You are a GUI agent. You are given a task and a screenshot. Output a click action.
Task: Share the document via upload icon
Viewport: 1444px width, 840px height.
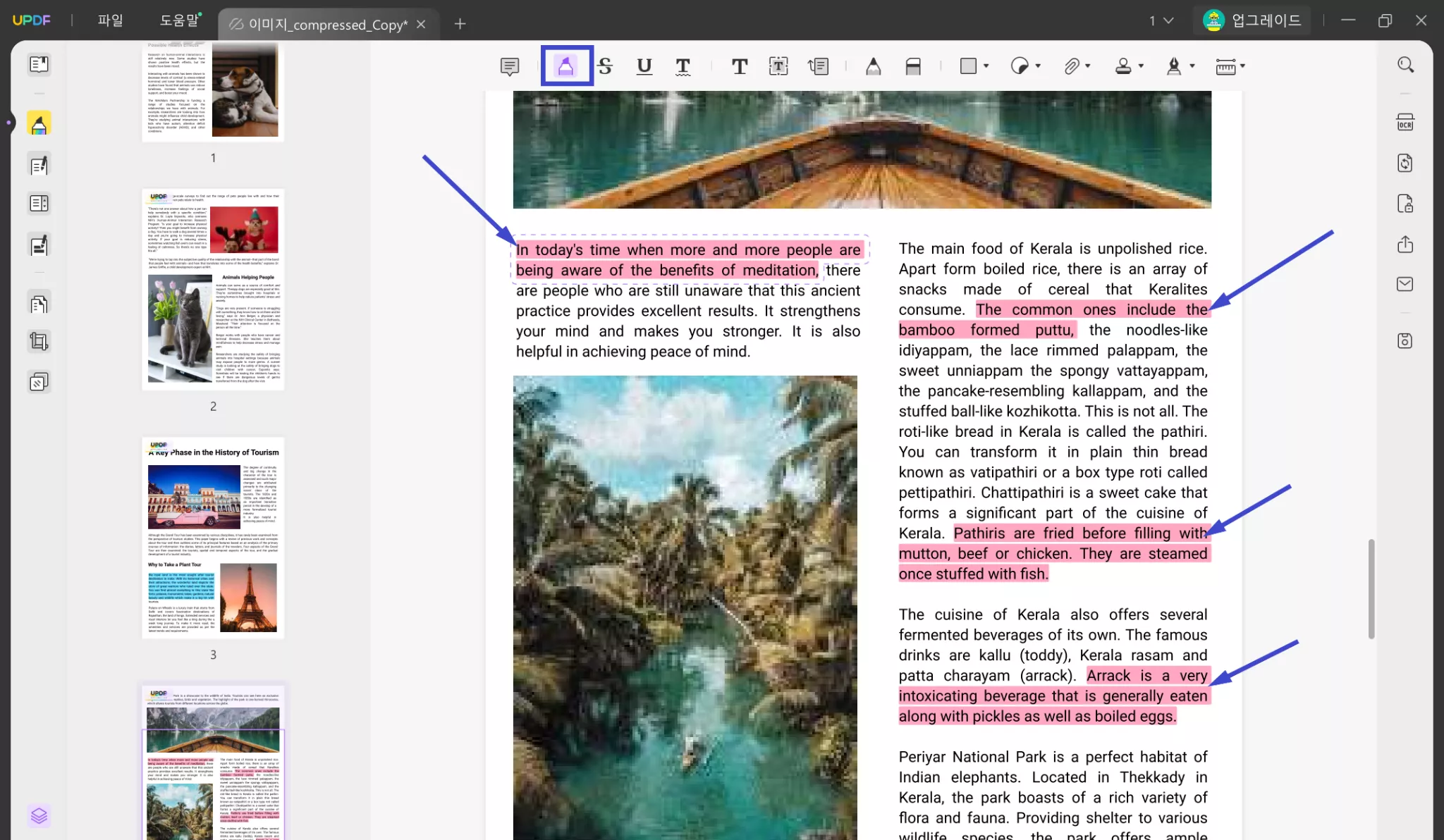[1405, 244]
